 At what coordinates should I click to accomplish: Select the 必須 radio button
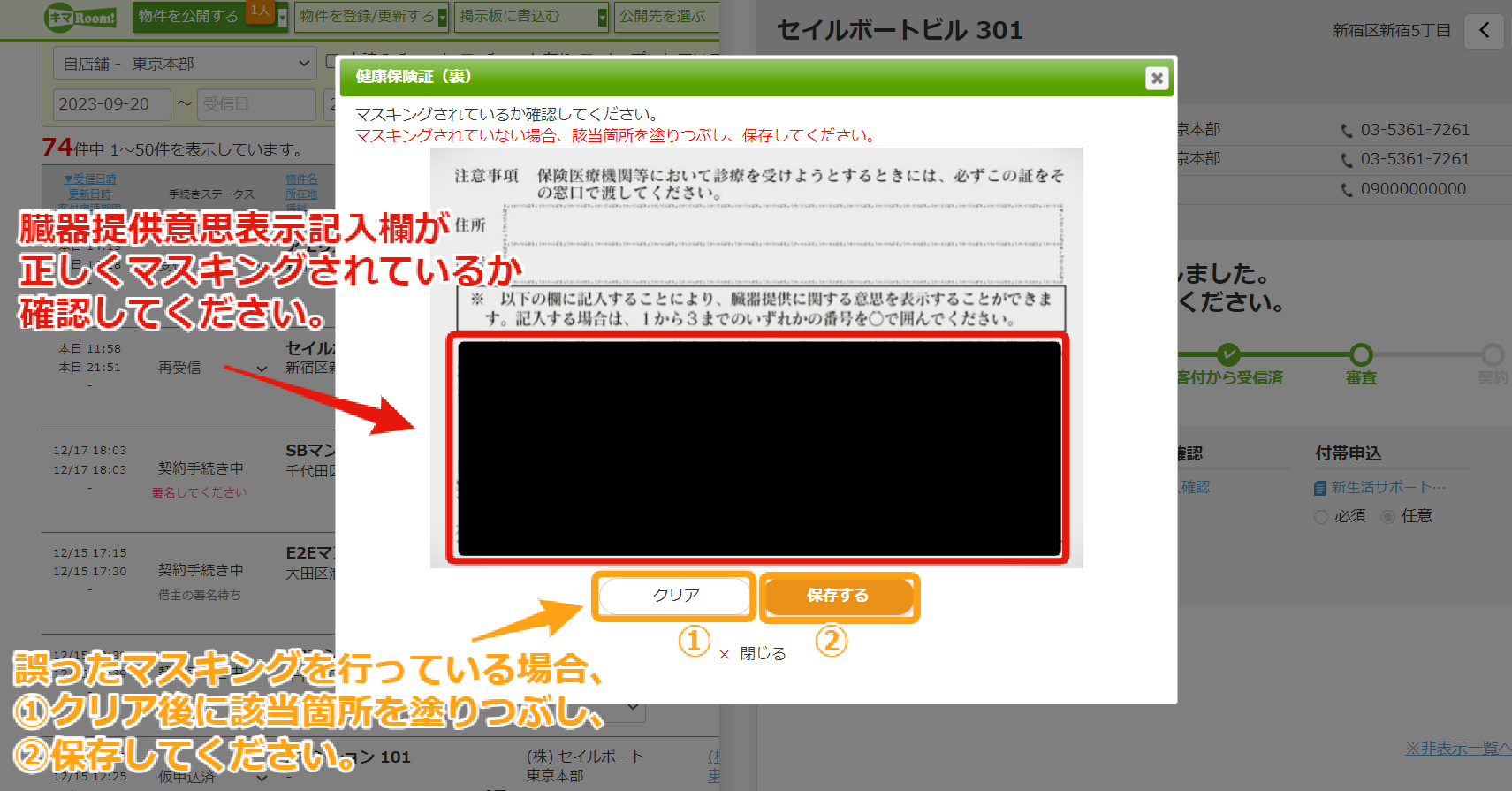(x=1321, y=517)
